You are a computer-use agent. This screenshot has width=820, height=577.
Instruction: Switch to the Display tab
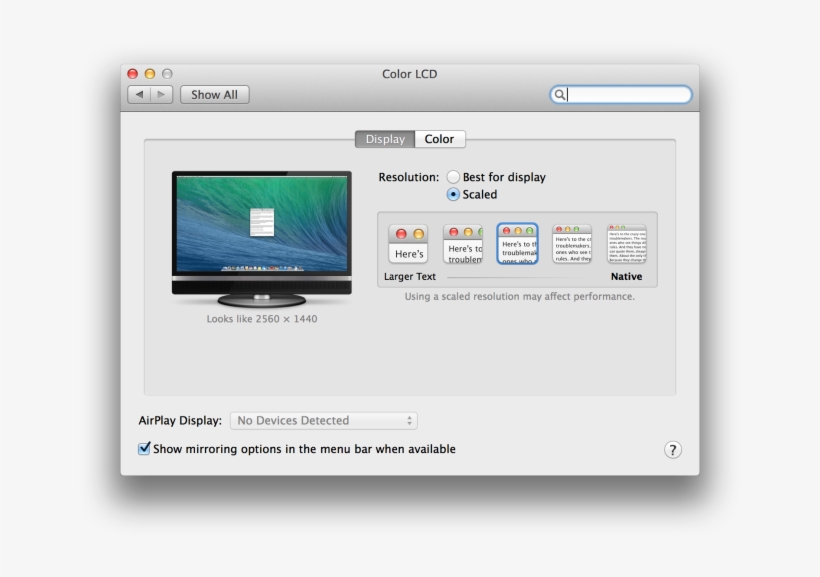(x=384, y=139)
